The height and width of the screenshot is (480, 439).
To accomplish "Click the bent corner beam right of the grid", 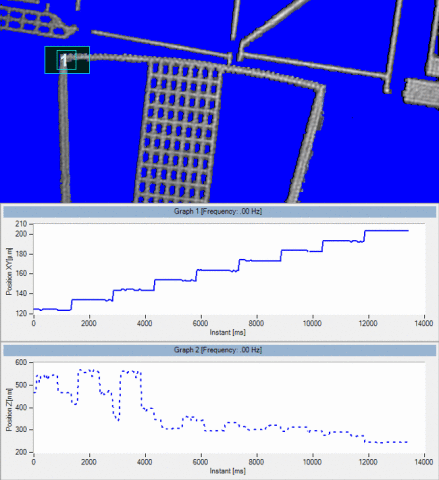I will (308, 133).
